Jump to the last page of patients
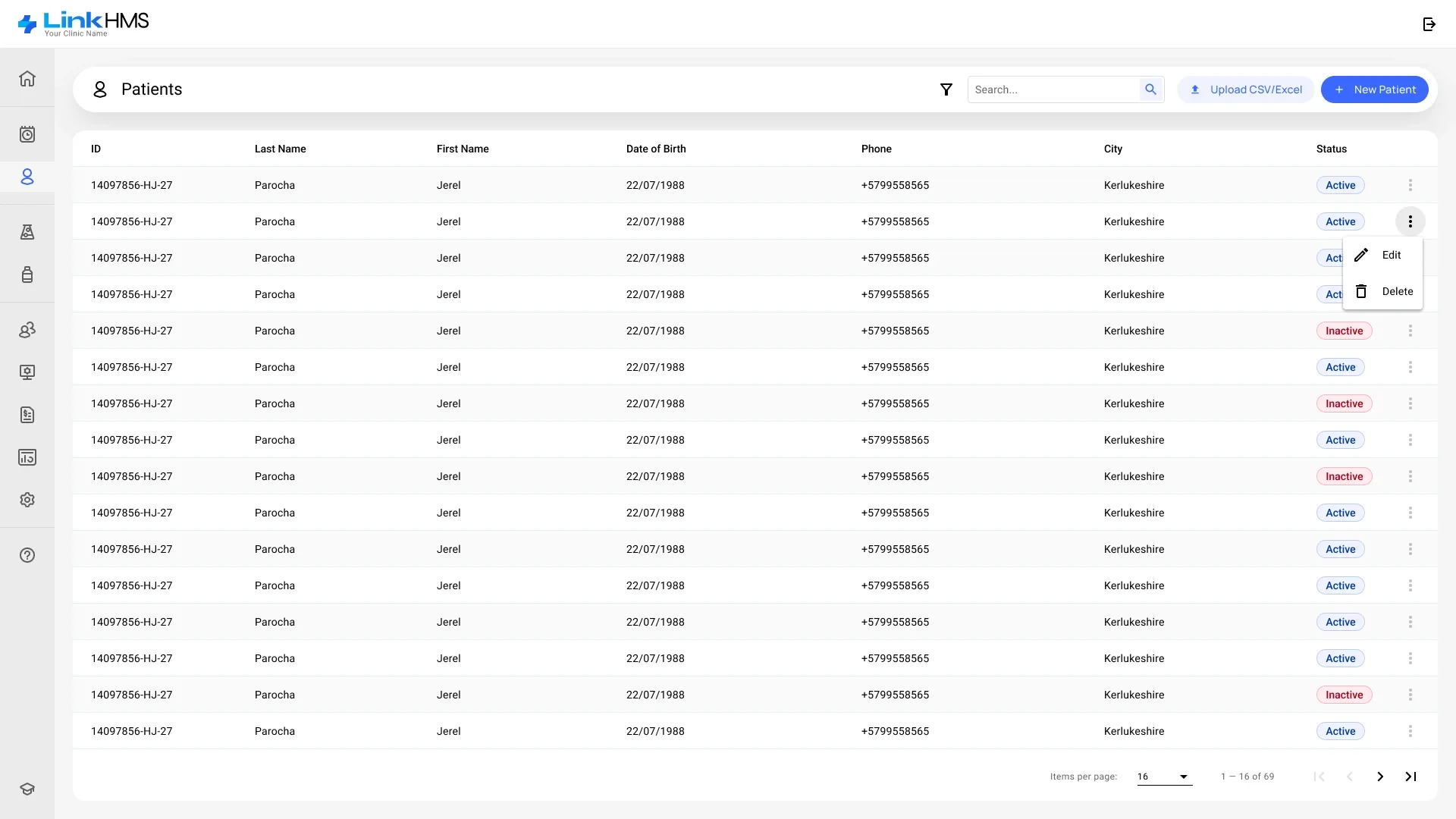This screenshot has width=1456, height=819. click(x=1410, y=777)
